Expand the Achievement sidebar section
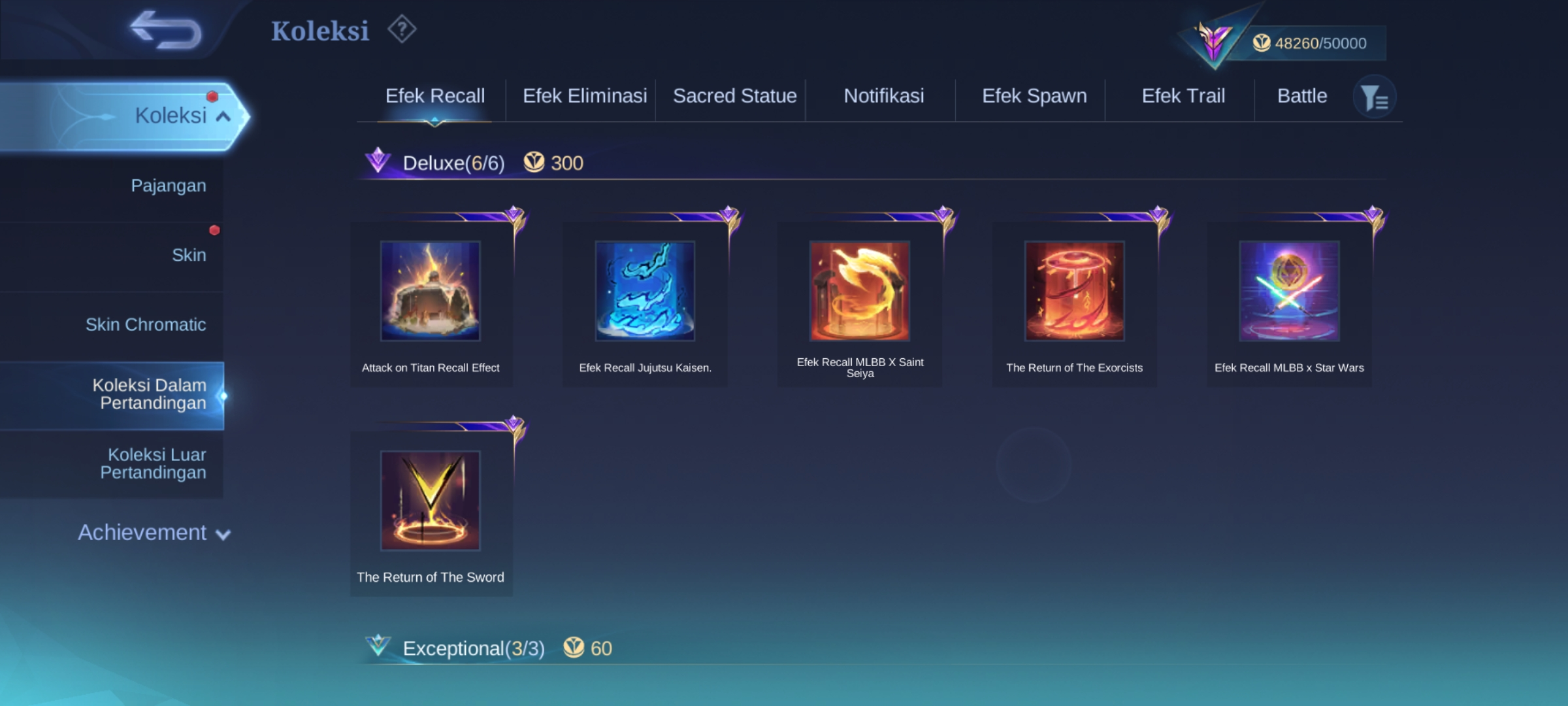The height and width of the screenshot is (706, 1568). [x=154, y=533]
